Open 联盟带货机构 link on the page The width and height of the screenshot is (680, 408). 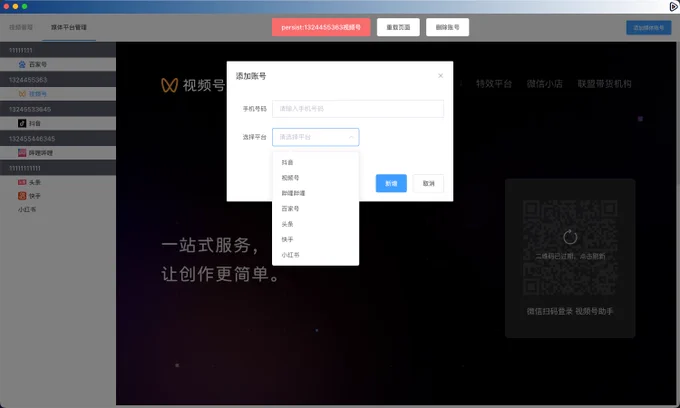pos(604,84)
